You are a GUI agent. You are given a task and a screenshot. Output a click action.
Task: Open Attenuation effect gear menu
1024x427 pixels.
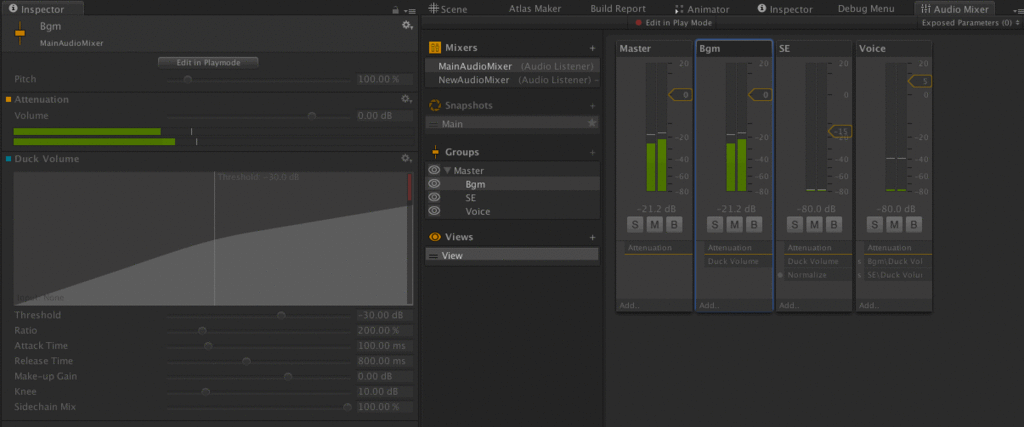(406, 99)
